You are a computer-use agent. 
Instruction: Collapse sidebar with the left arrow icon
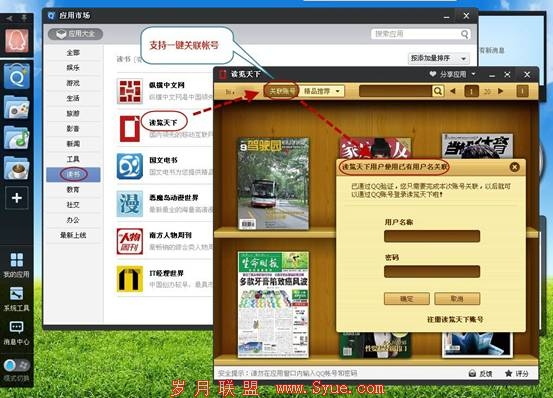pyautogui.click(x=9, y=18)
